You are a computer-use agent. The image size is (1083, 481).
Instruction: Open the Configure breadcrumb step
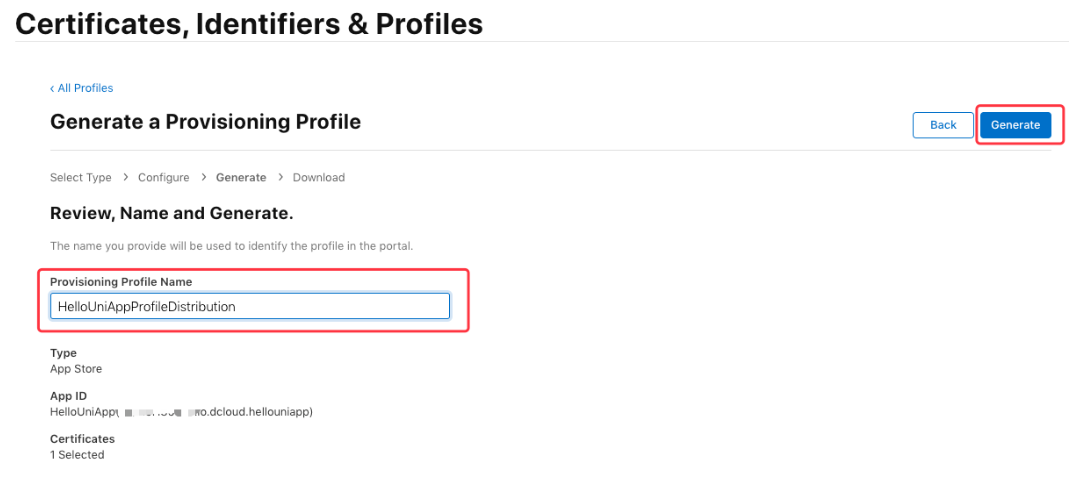(x=163, y=177)
